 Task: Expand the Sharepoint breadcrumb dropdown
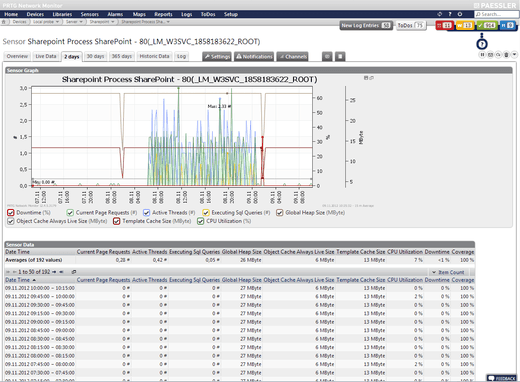(112, 22)
